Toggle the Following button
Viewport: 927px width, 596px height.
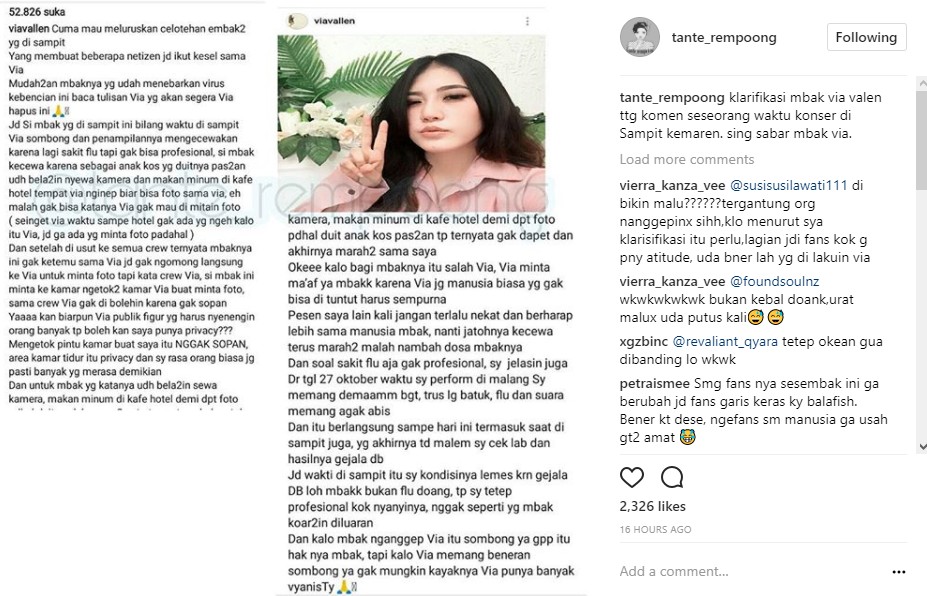pos(866,37)
